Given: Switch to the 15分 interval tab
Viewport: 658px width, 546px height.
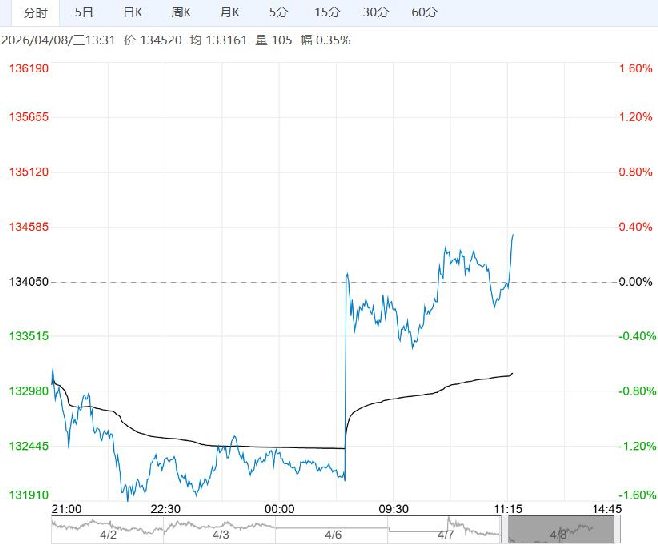Looking at the screenshot, I should coord(326,12).
